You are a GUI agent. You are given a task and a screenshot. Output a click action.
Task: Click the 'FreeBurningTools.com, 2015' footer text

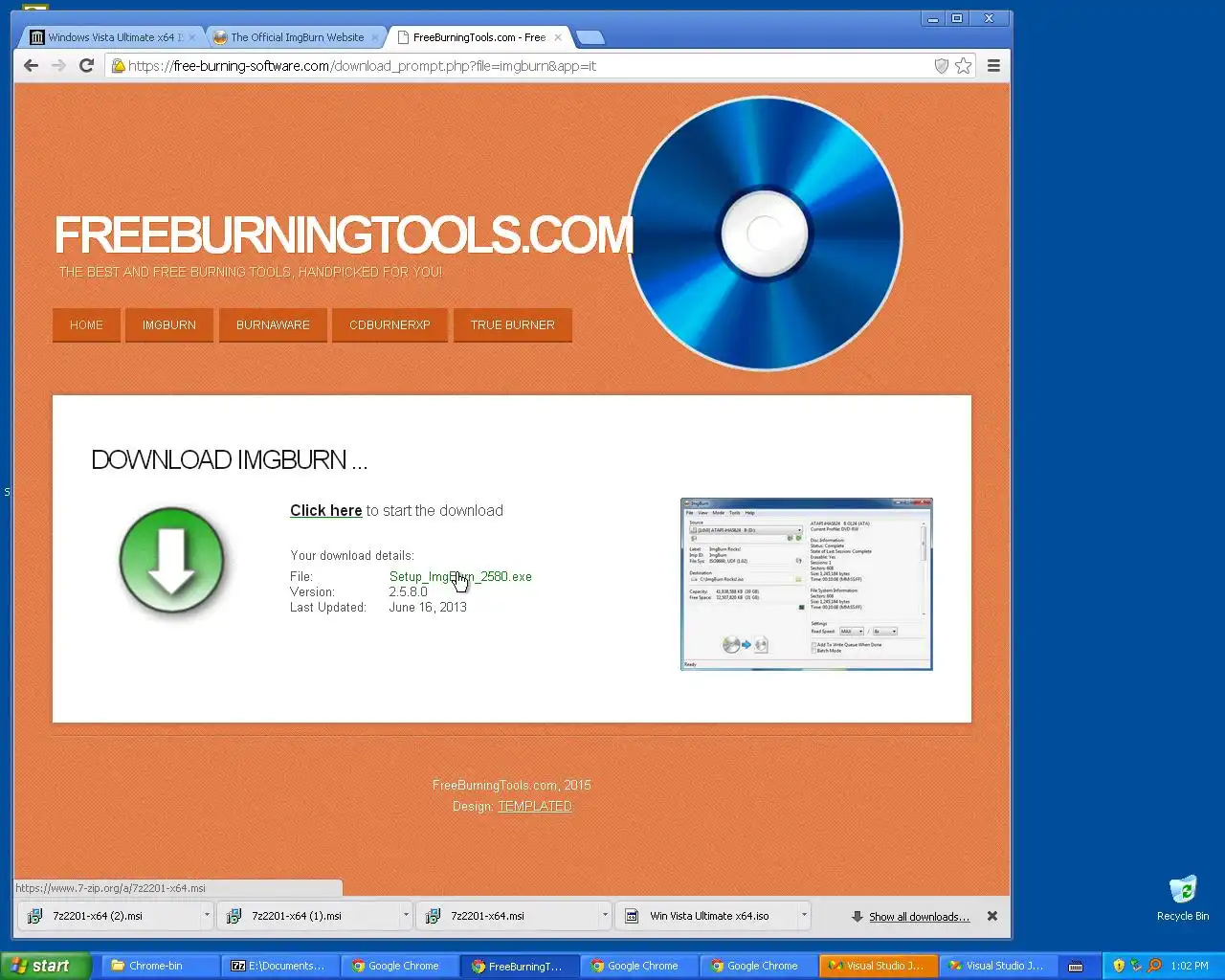pyautogui.click(x=512, y=785)
